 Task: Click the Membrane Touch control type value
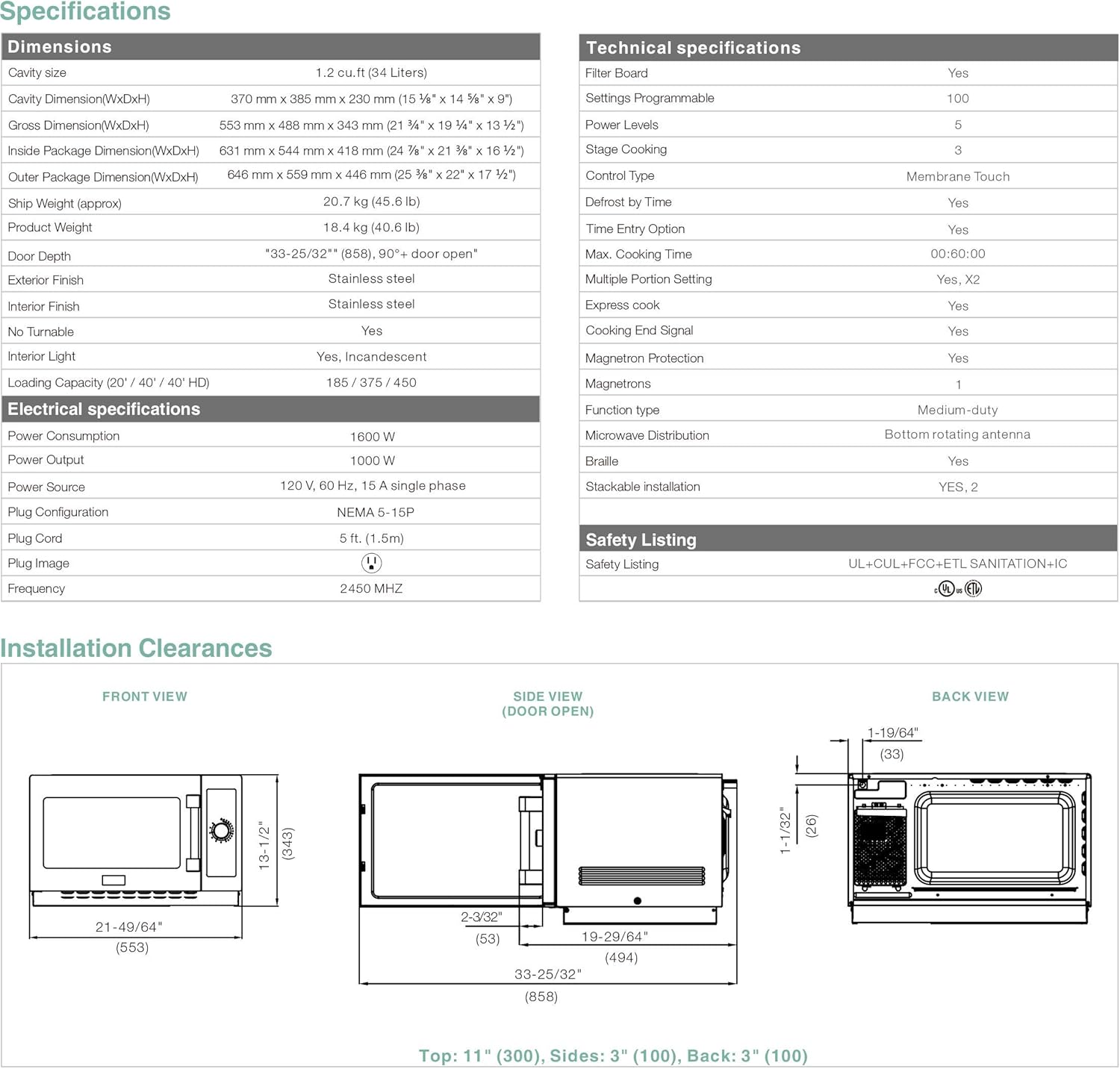tap(957, 176)
